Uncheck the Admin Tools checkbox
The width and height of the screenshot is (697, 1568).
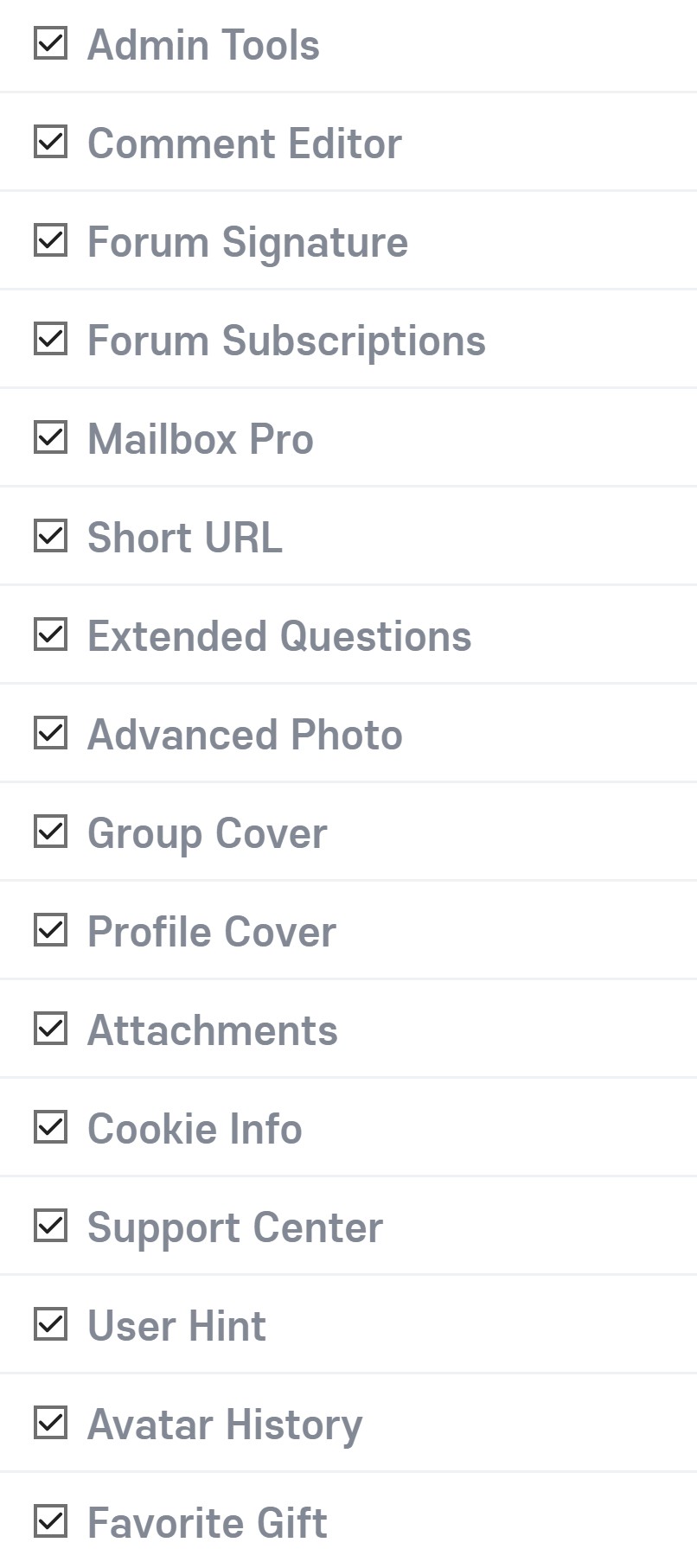[x=50, y=43]
